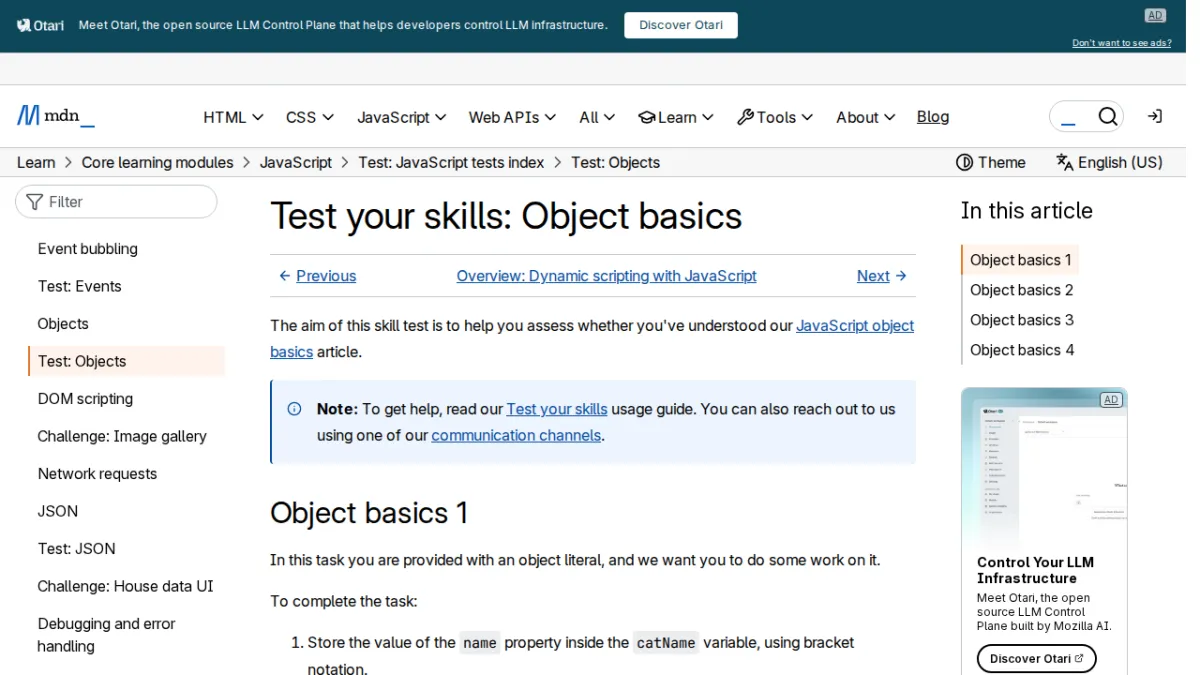The height and width of the screenshot is (675, 1200).
Task: Open the Learn menu
Action: click(676, 117)
